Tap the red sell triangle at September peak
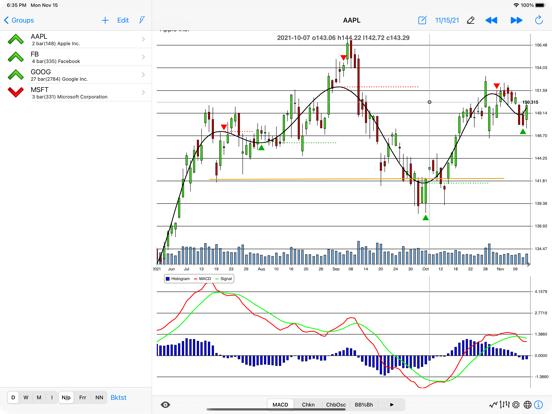The height and width of the screenshot is (414, 552). 343,57
